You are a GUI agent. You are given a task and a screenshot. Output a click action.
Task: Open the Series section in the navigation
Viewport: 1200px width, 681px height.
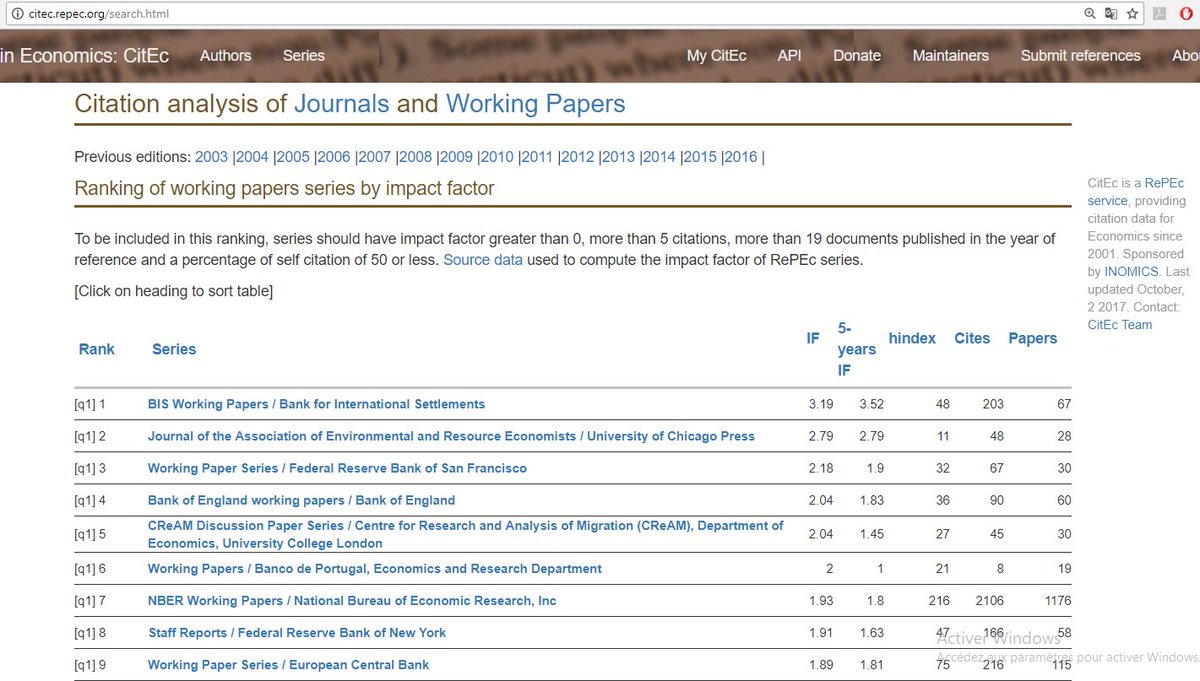click(x=303, y=56)
